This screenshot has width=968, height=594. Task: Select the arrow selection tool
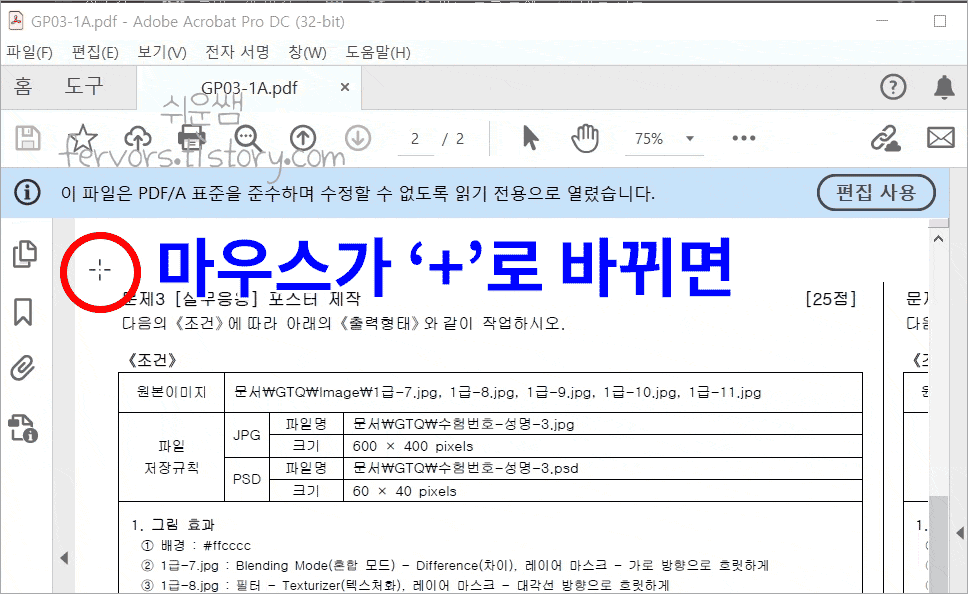[x=531, y=139]
